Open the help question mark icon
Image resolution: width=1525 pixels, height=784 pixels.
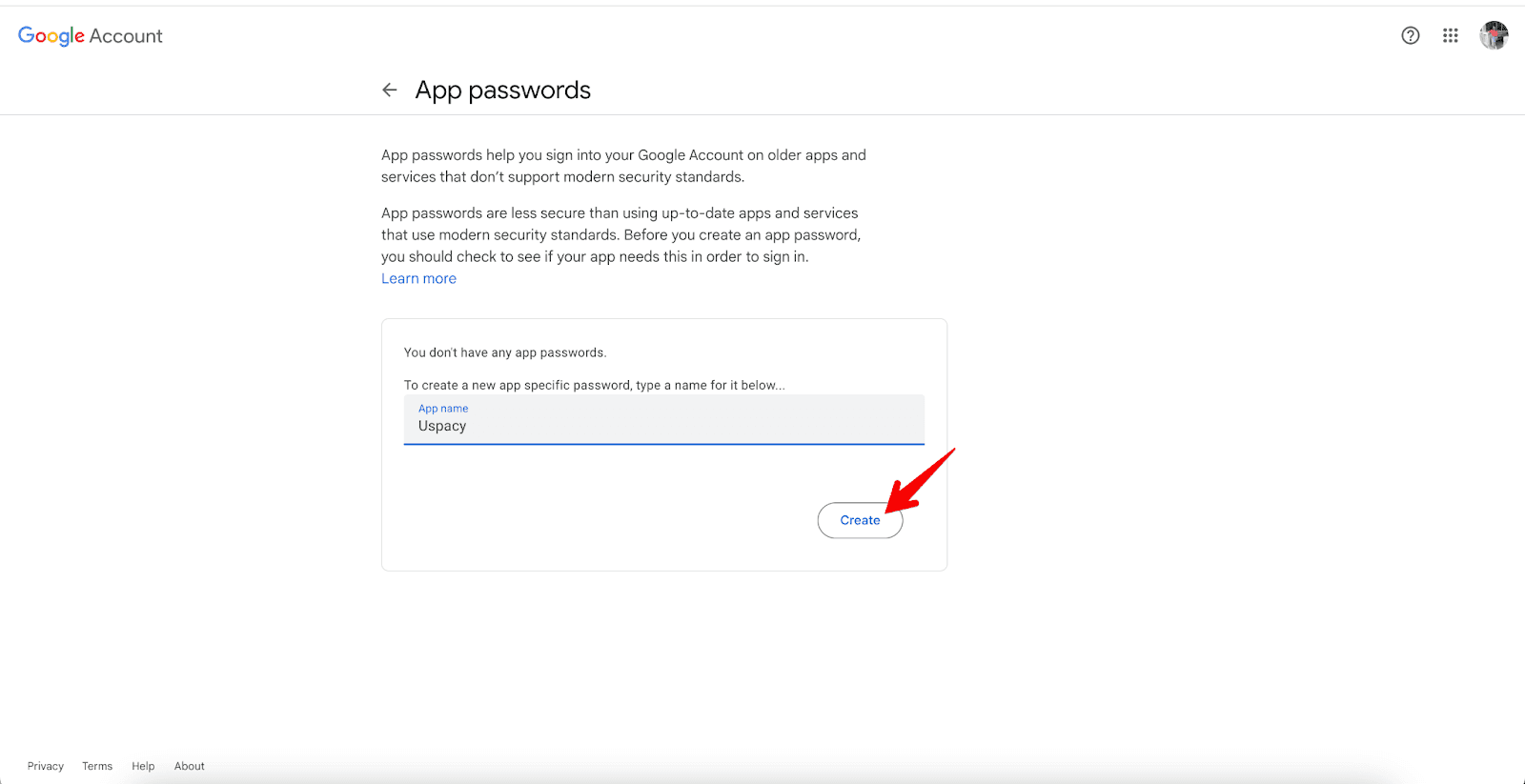(1411, 35)
